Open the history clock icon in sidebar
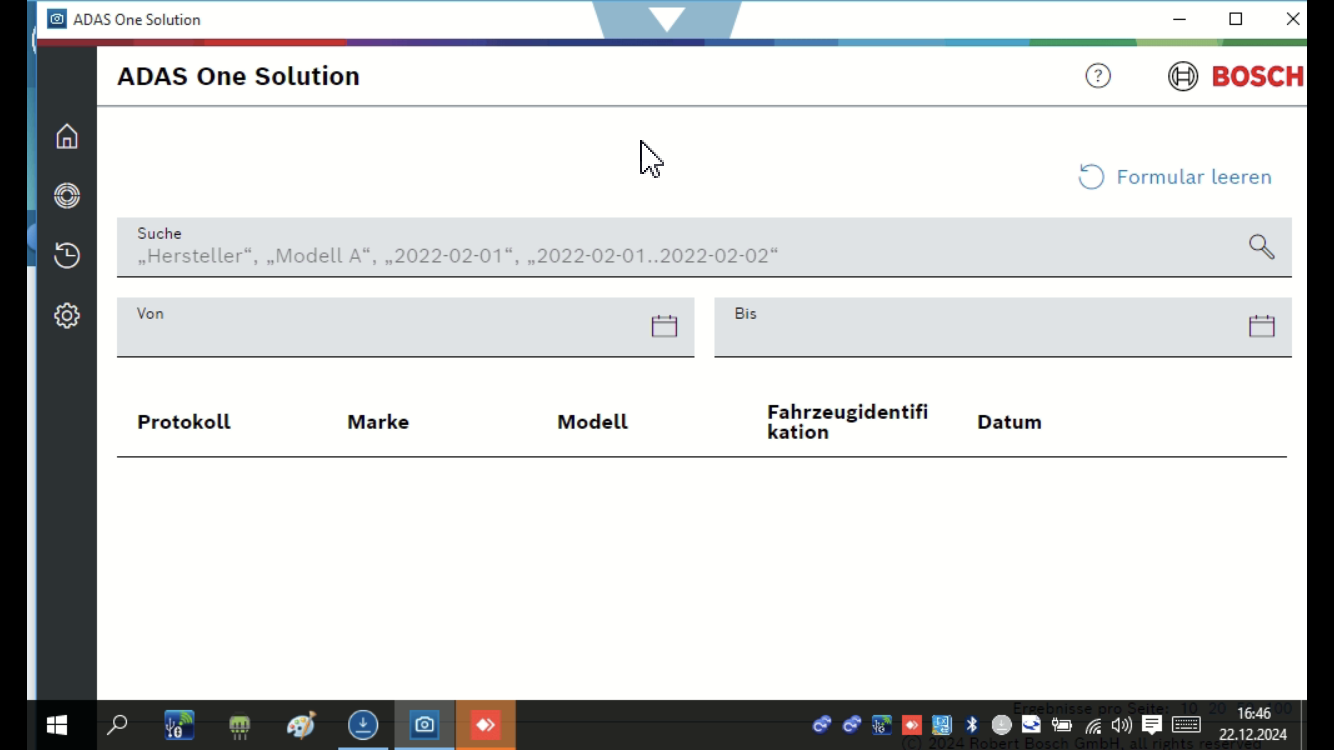This screenshot has height=750, width=1334. (x=67, y=256)
